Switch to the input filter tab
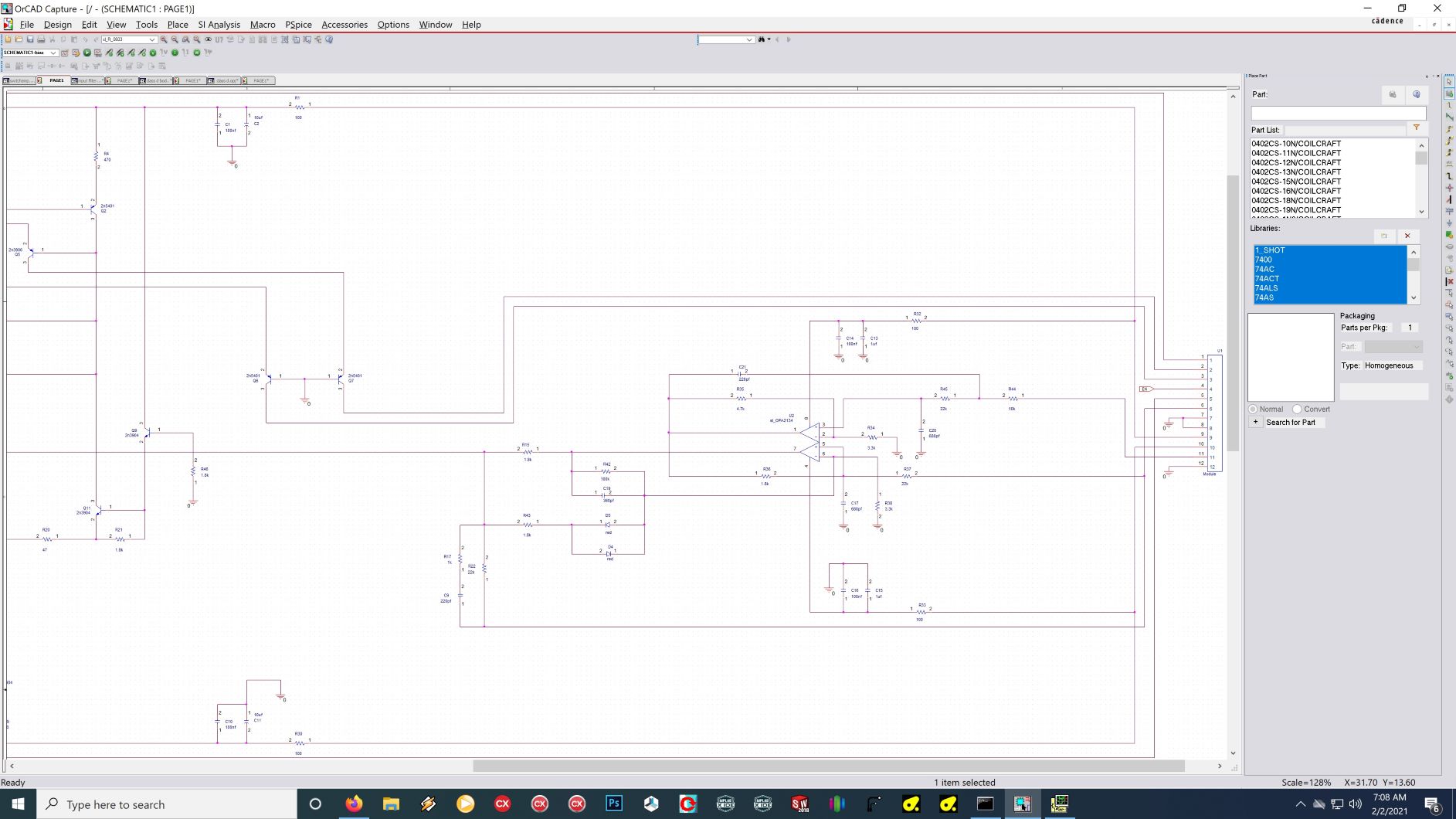This screenshot has width=1456, height=819. click(87, 80)
